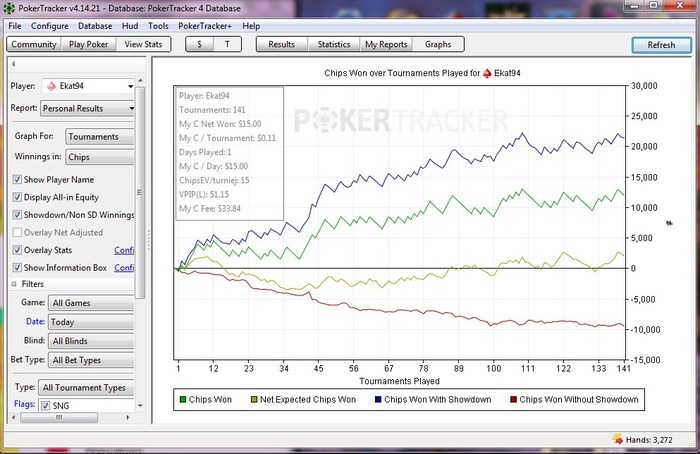
Task: Toggle Show Player Name checkbox
Action: point(17,179)
